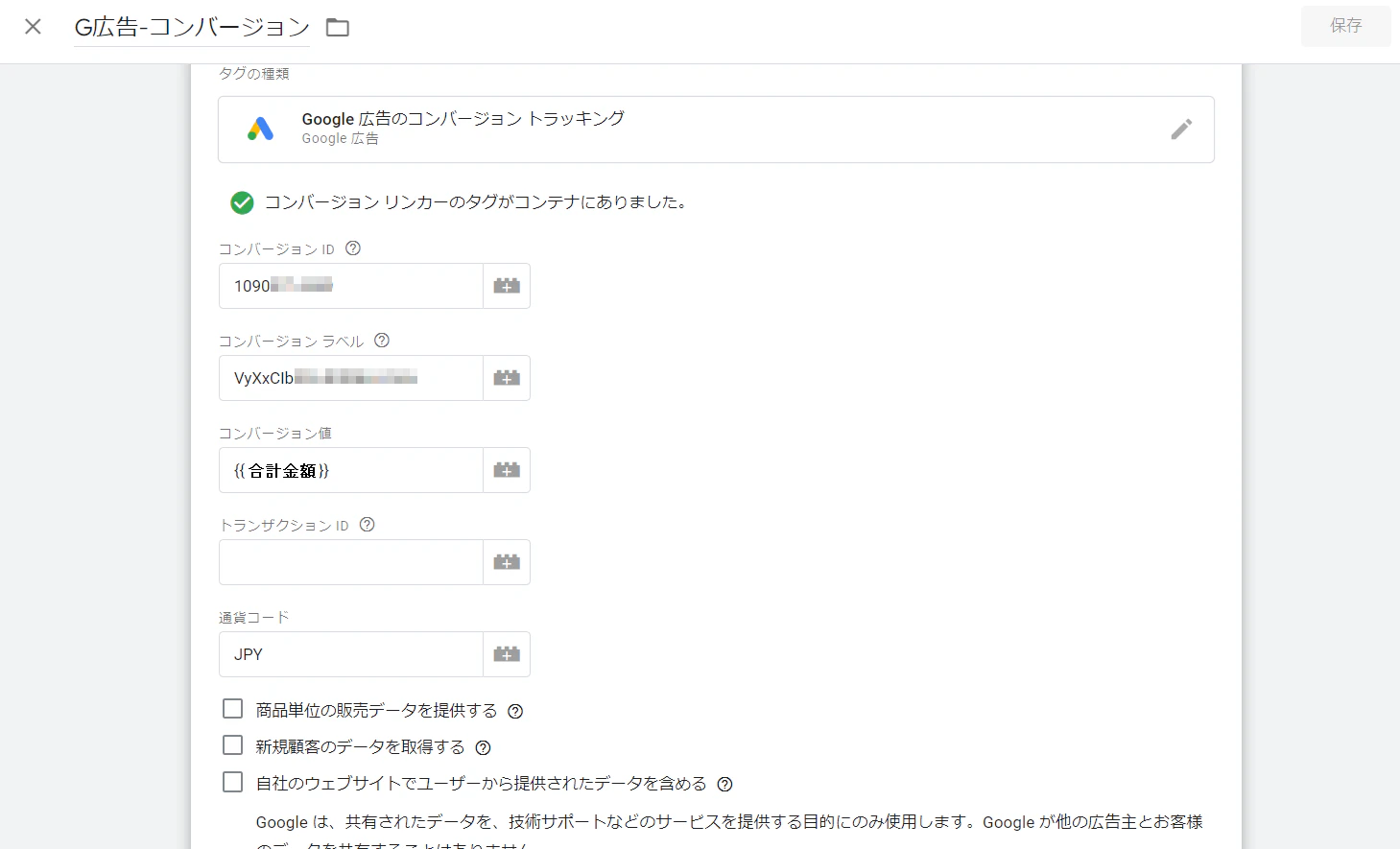Enable 商品単位の販売データを提供する checkbox
The height and width of the screenshot is (849, 1400).
232,709
